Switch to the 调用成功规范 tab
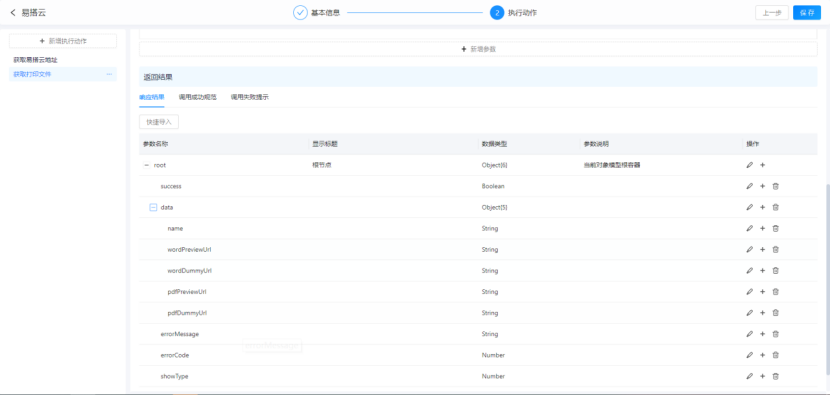Image resolution: width=830 pixels, height=395 pixels. pos(197,97)
